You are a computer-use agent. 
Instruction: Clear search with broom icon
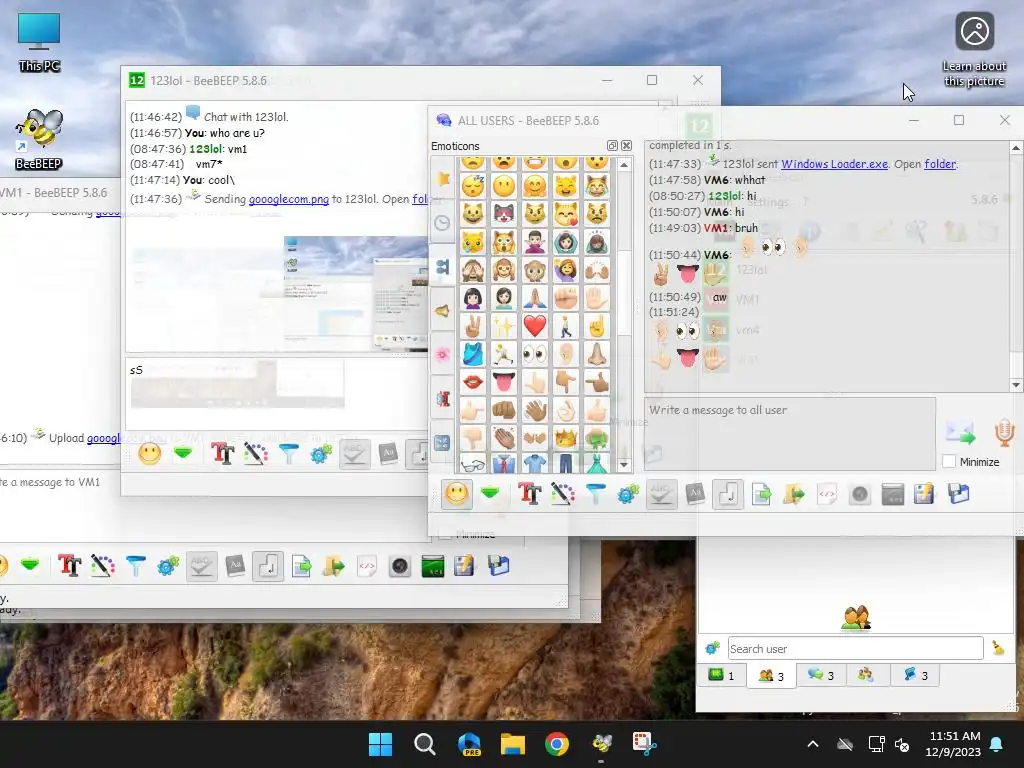(999, 648)
